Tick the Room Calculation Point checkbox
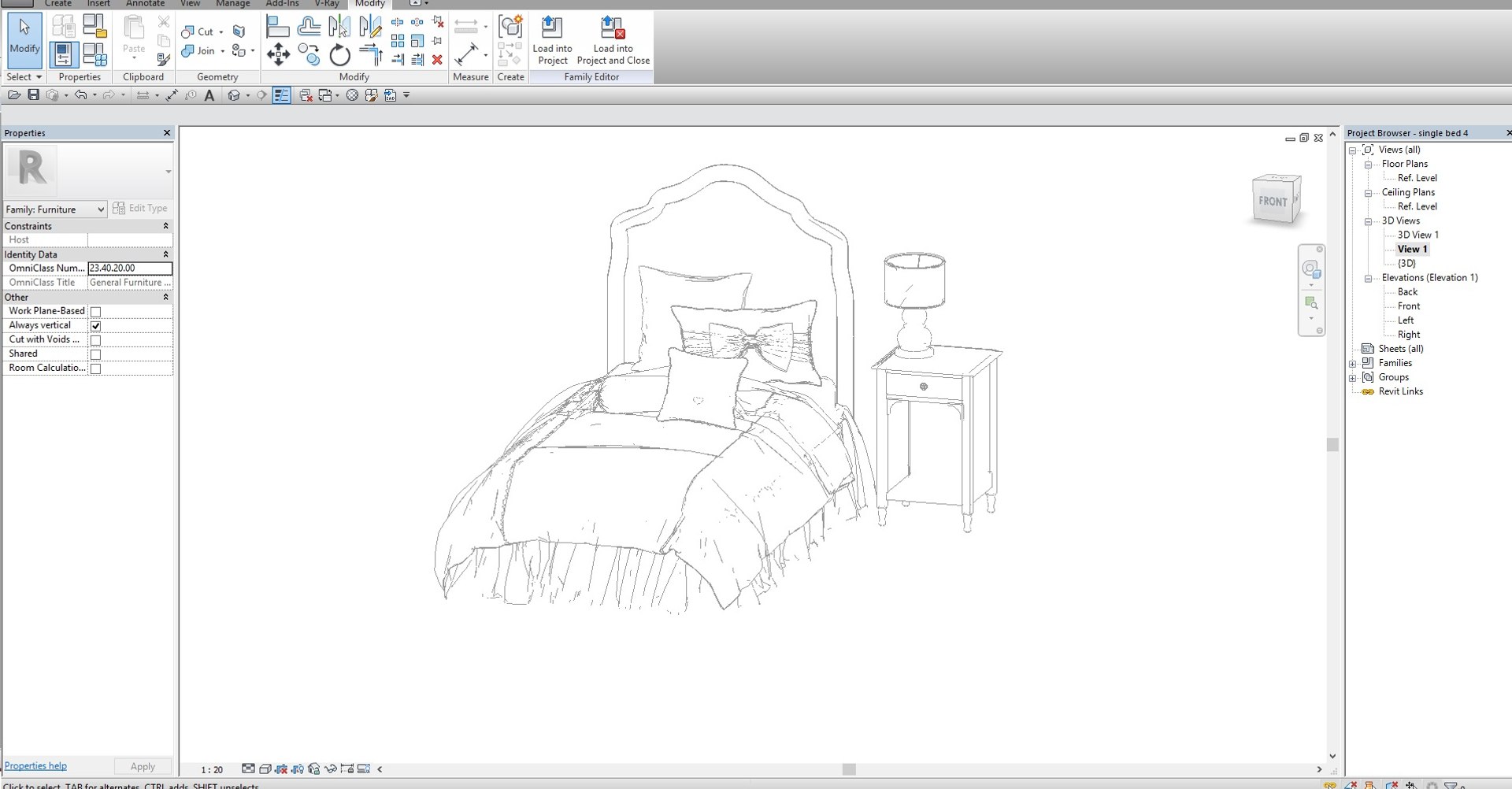 click(95, 369)
